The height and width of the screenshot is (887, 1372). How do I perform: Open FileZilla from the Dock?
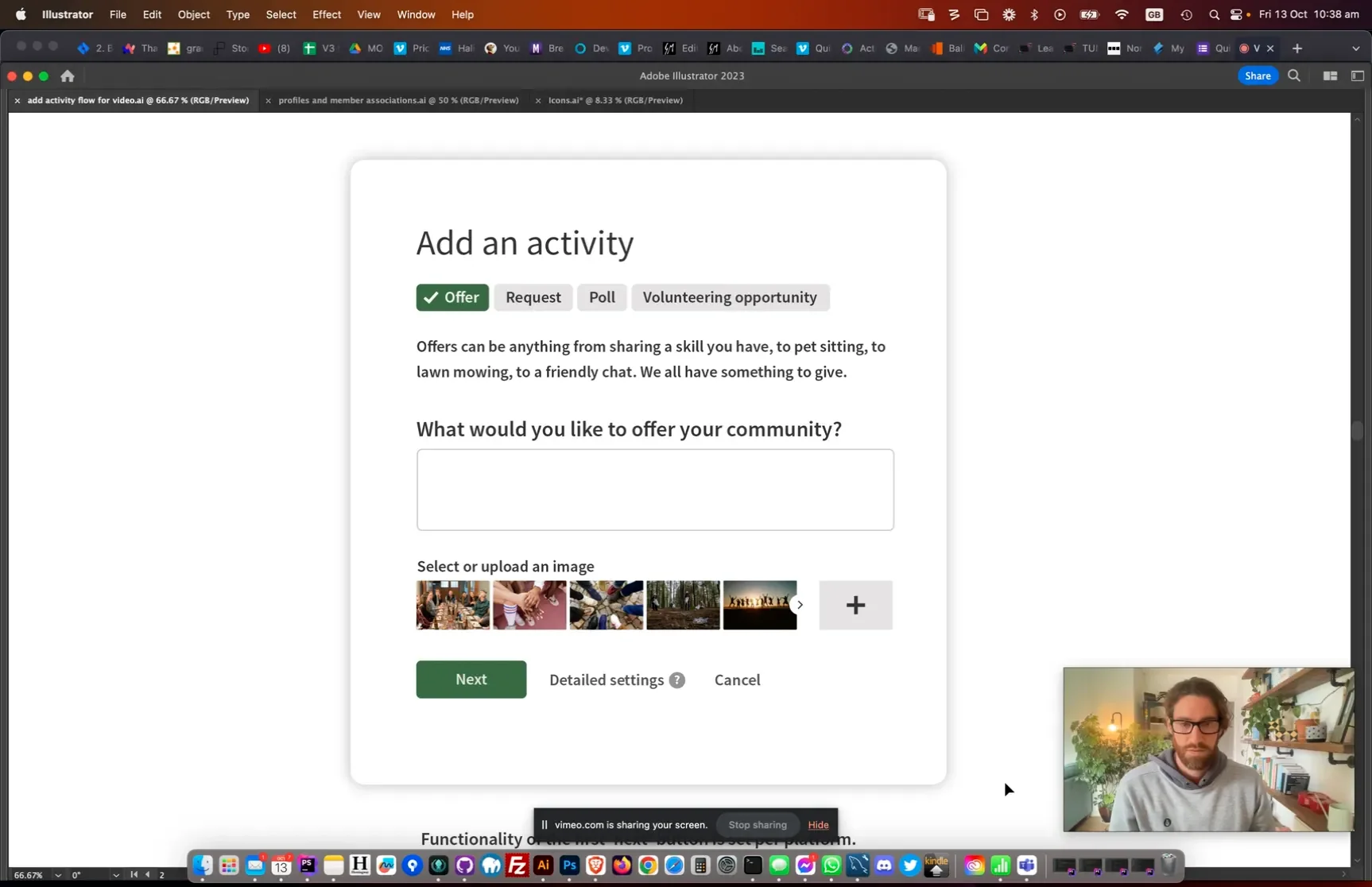click(x=517, y=866)
